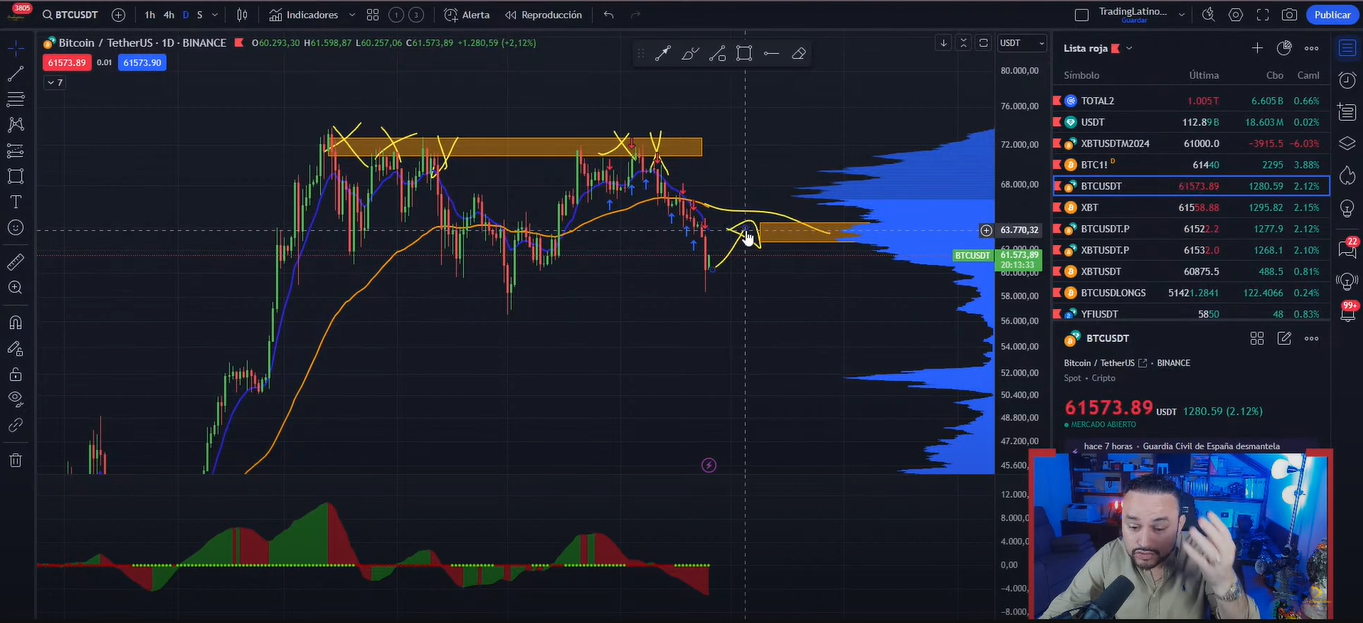Click the Publicar button

pyautogui.click(x=1332, y=15)
